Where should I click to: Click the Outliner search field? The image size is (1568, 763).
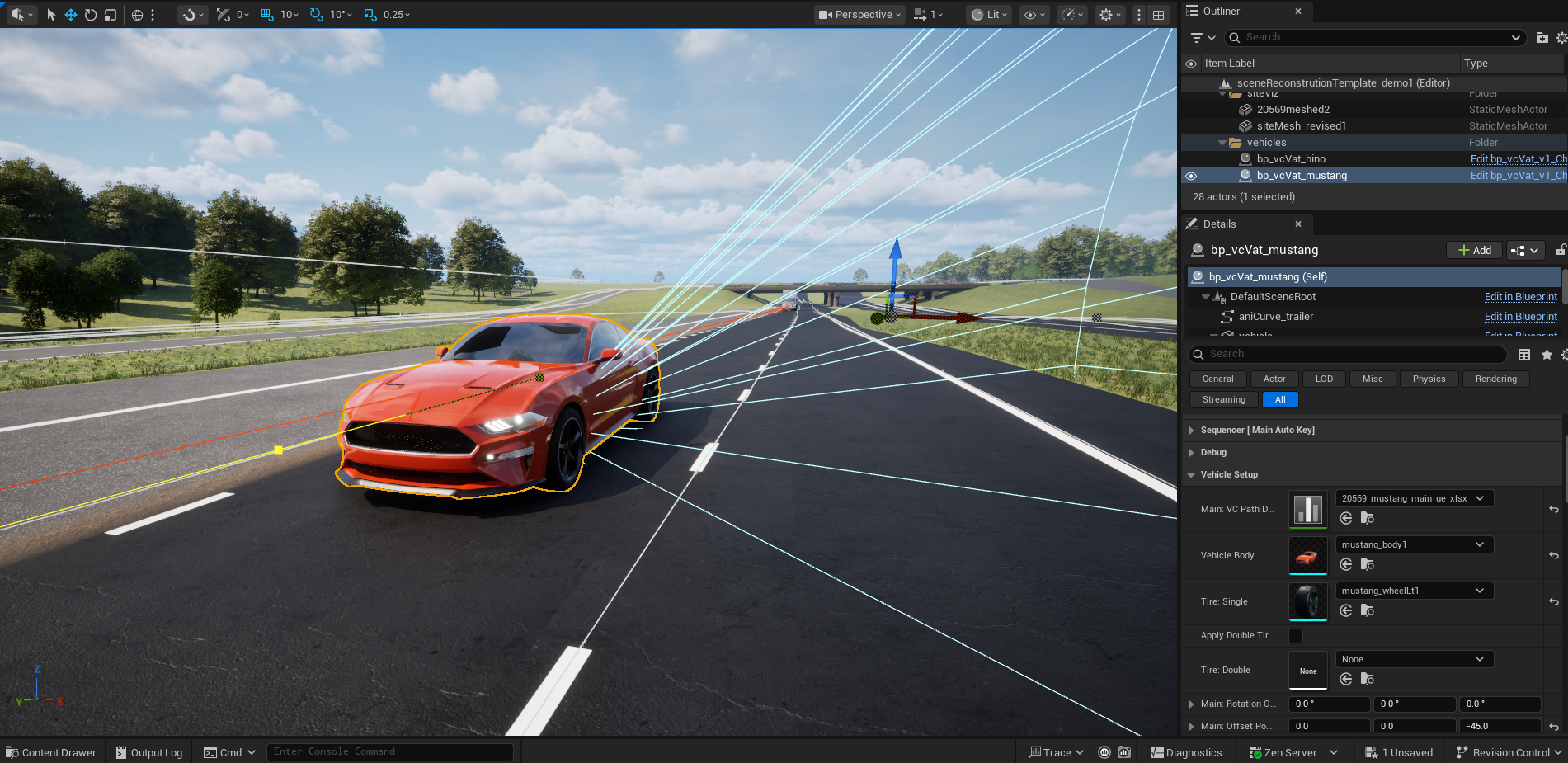click(x=1375, y=38)
